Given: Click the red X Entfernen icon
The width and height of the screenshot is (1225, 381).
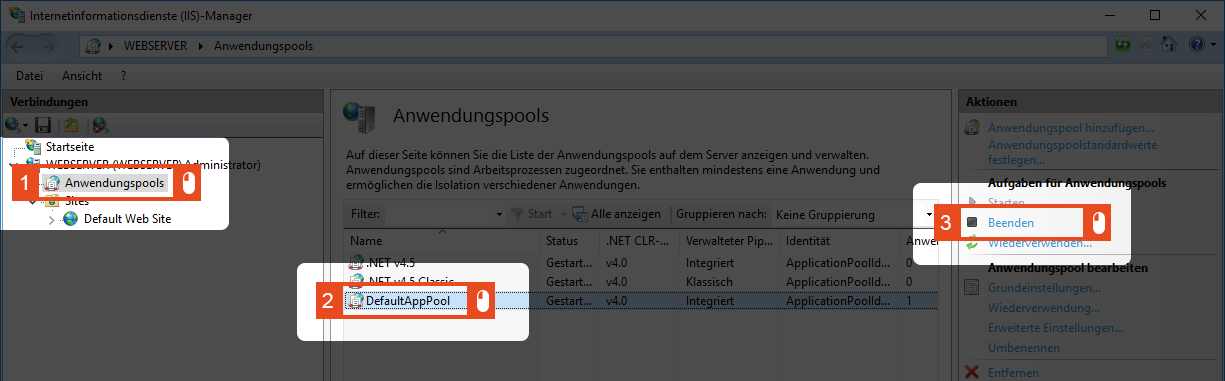Looking at the screenshot, I should pos(971,372).
